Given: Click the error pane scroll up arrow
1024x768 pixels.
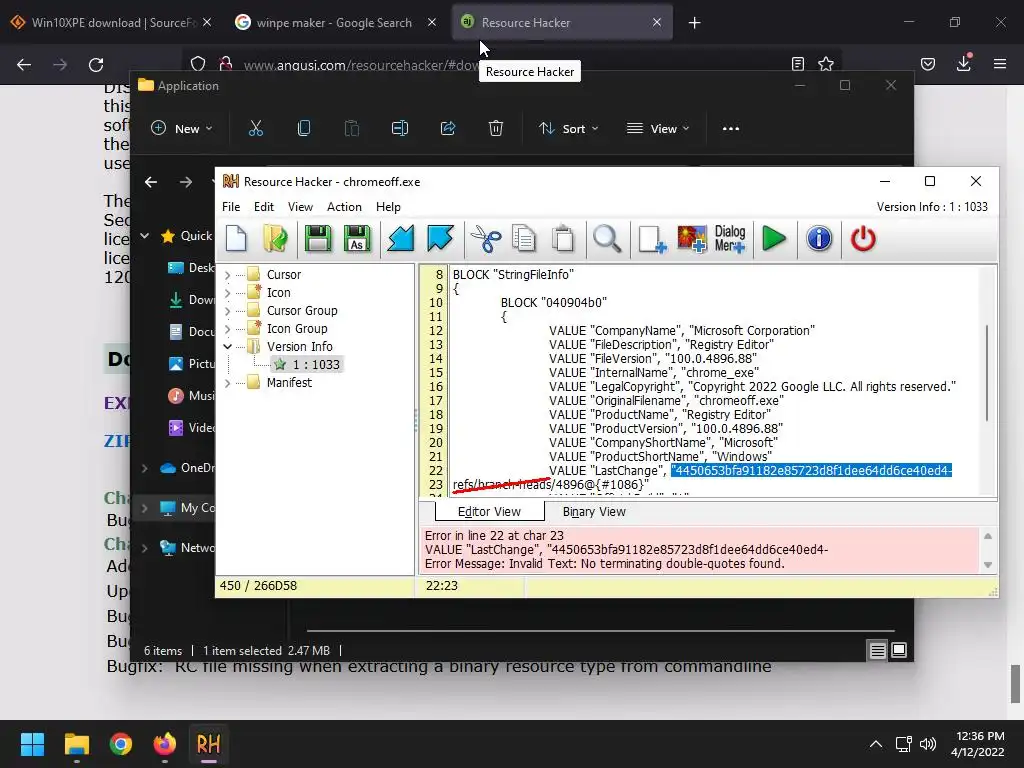Looking at the screenshot, I should (x=988, y=536).
